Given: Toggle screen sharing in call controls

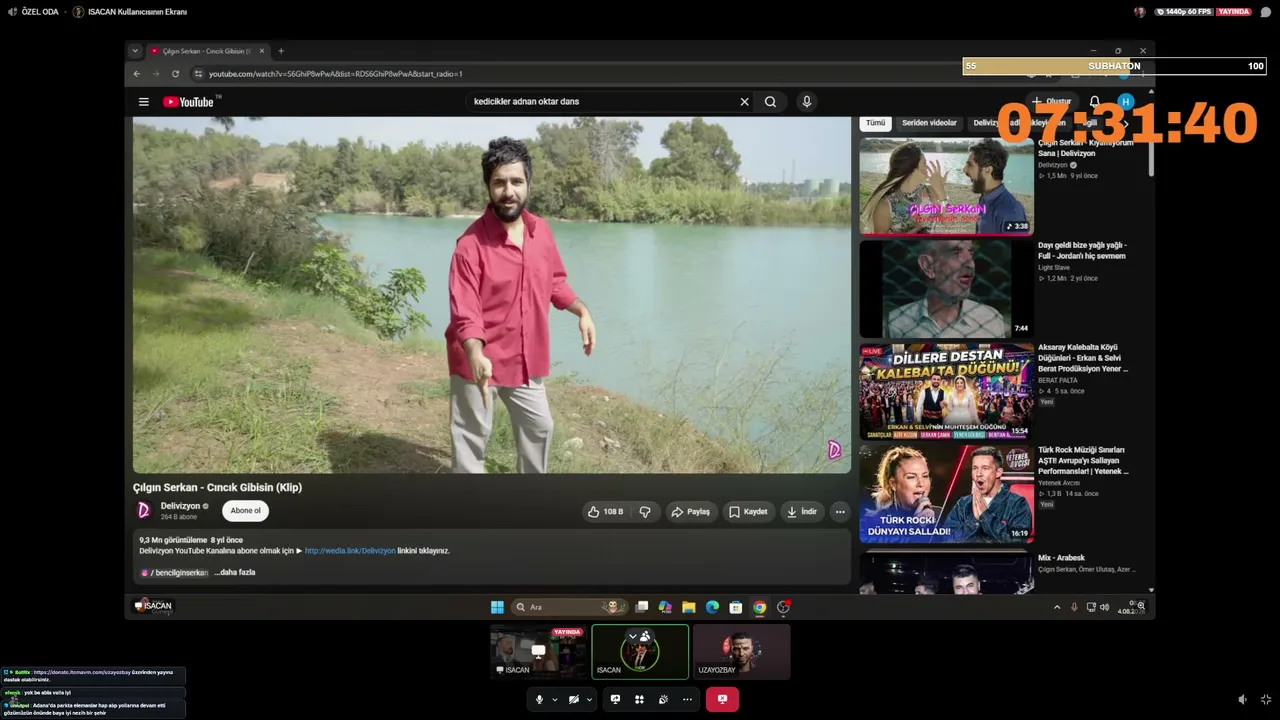Looking at the screenshot, I should pos(615,699).
